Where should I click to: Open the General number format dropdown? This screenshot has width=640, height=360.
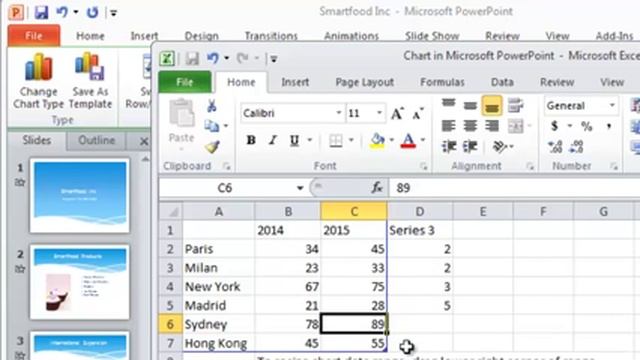pyautogui.click(x=612, y=106)
